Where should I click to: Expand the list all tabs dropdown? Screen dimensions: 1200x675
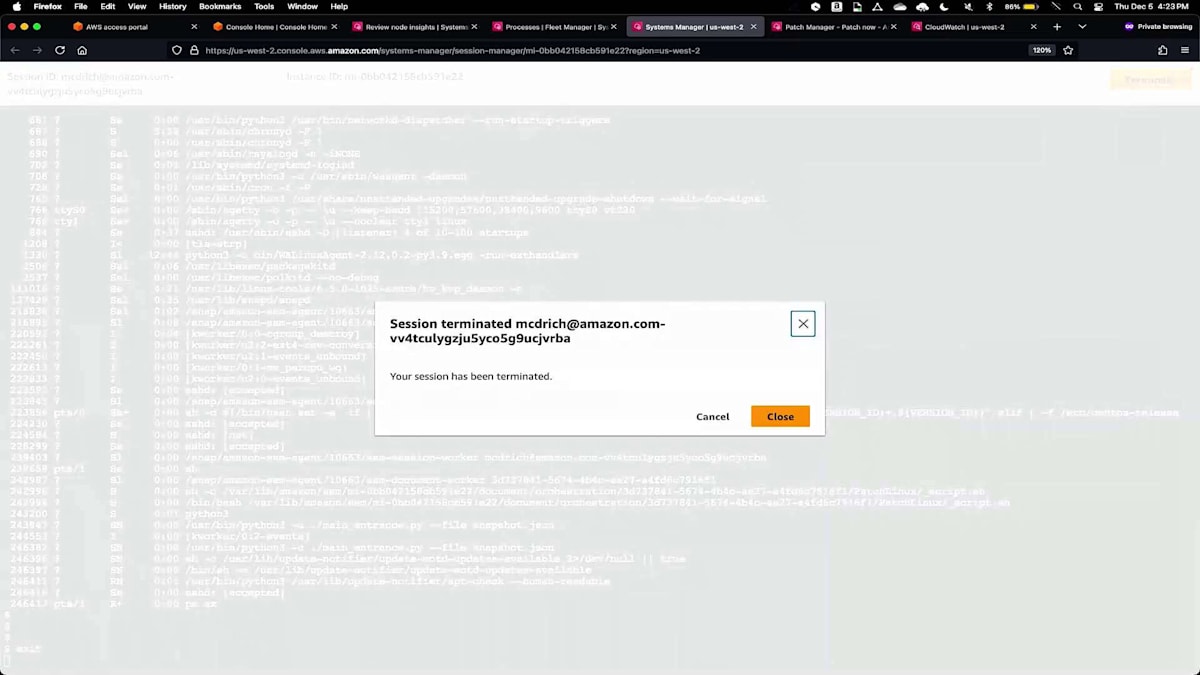click(x=1082, y=27)
